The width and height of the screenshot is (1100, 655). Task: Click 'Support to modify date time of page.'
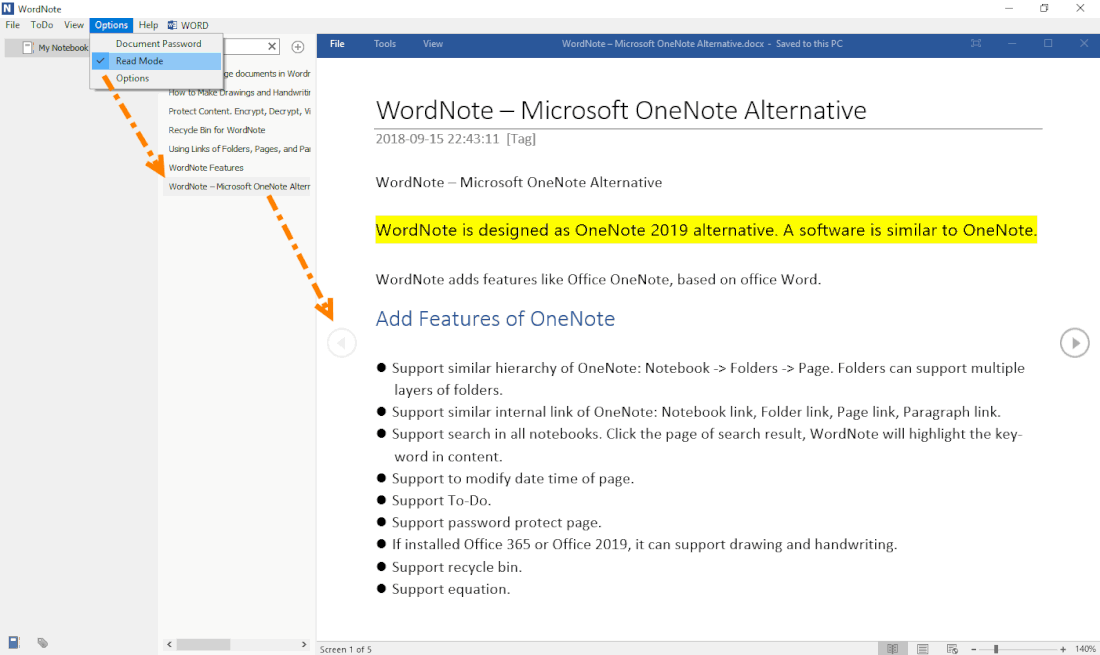click(x=513, y=479)
